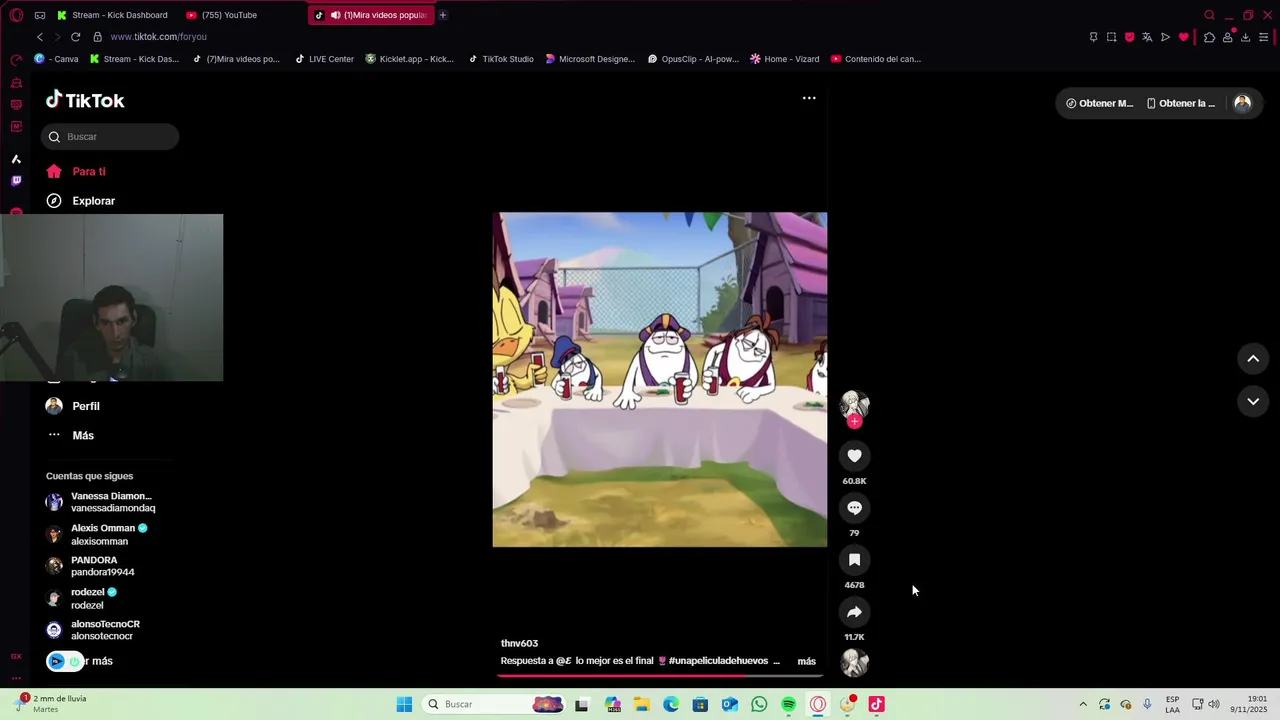Open the browser extensions cube icon

pyautogui.click(x=1209, y=37)
